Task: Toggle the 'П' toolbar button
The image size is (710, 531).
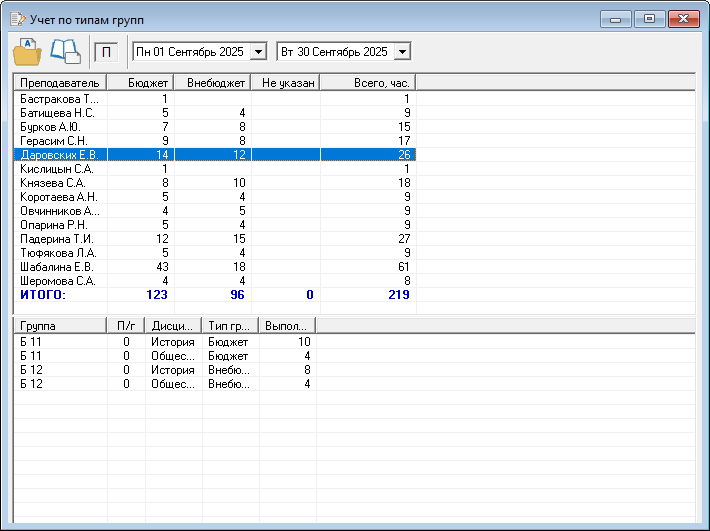Action: (x=108, y=51)
